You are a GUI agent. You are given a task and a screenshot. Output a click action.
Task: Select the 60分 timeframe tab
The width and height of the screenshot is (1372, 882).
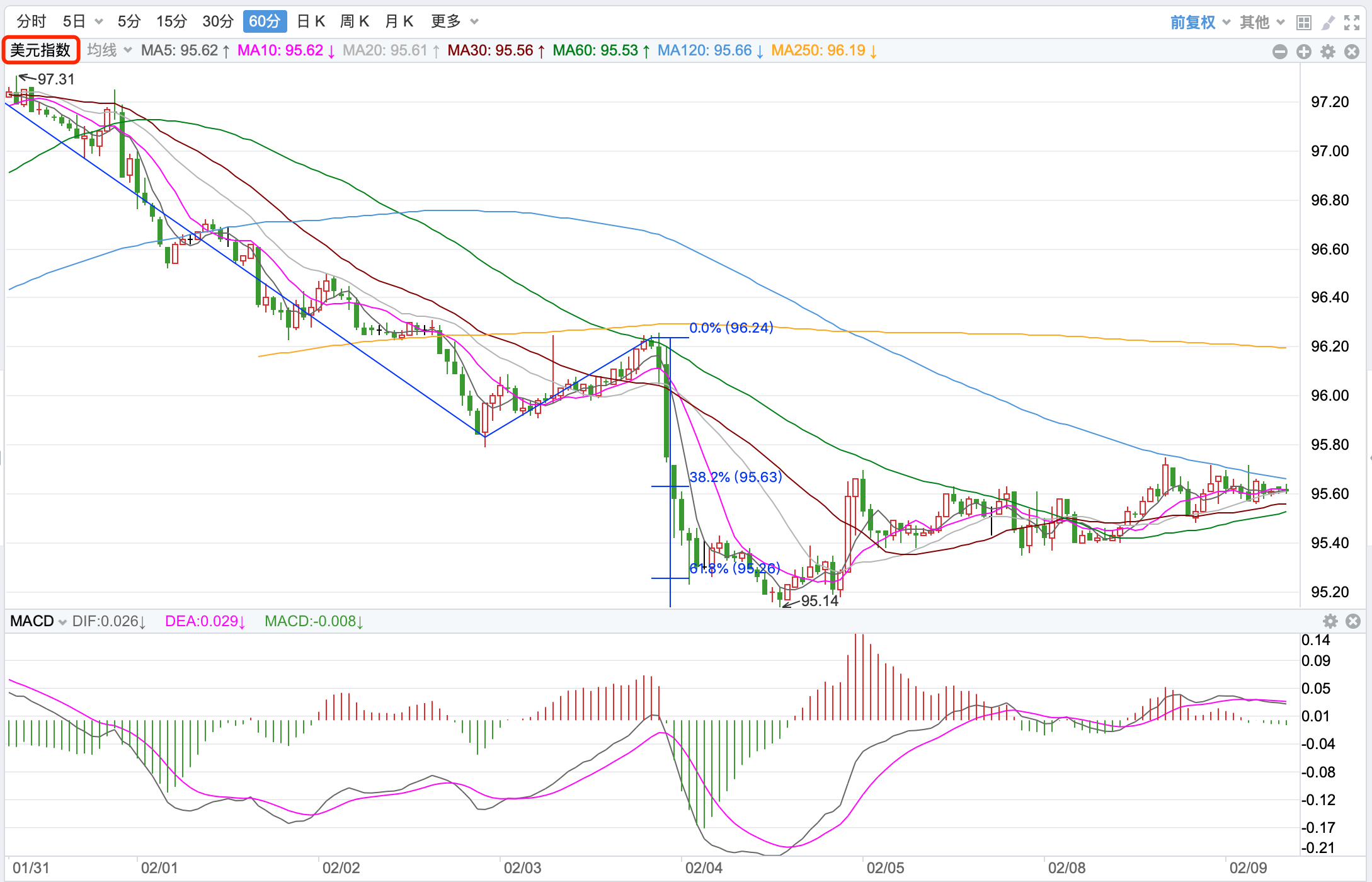[264, 21]
